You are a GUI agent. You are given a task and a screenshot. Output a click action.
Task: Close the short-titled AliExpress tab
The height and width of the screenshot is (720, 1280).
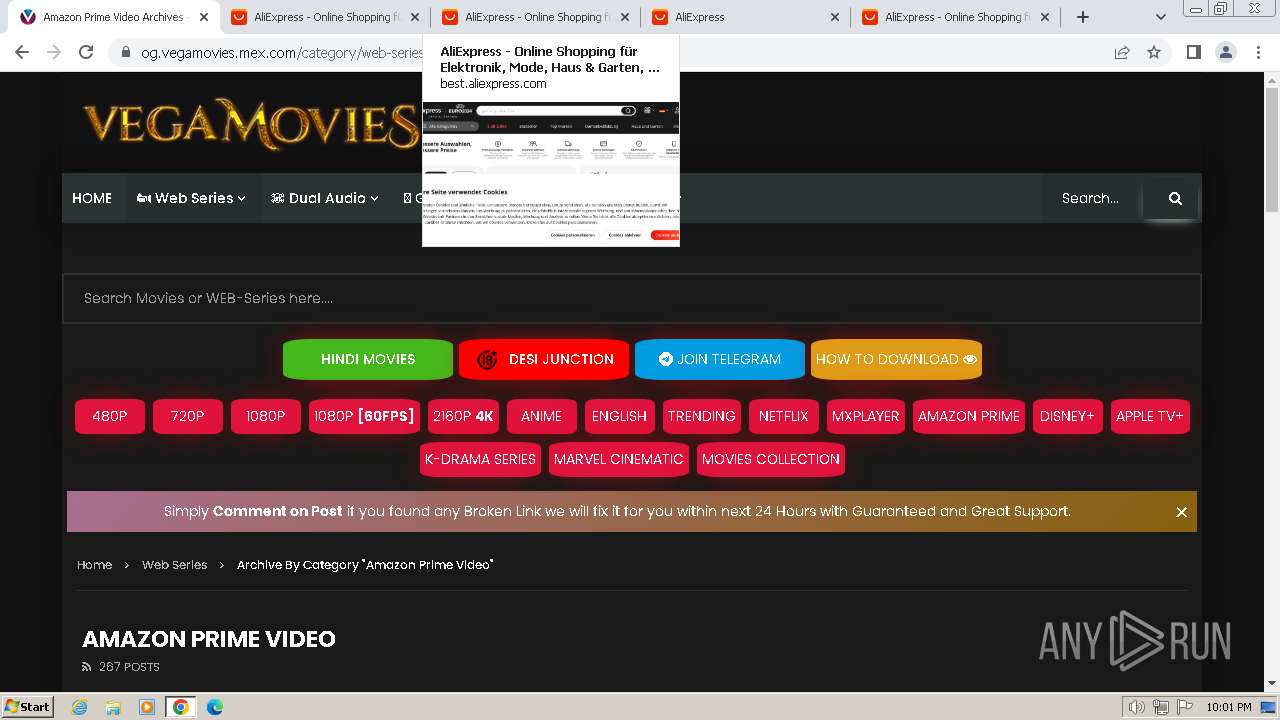(835, 17)
